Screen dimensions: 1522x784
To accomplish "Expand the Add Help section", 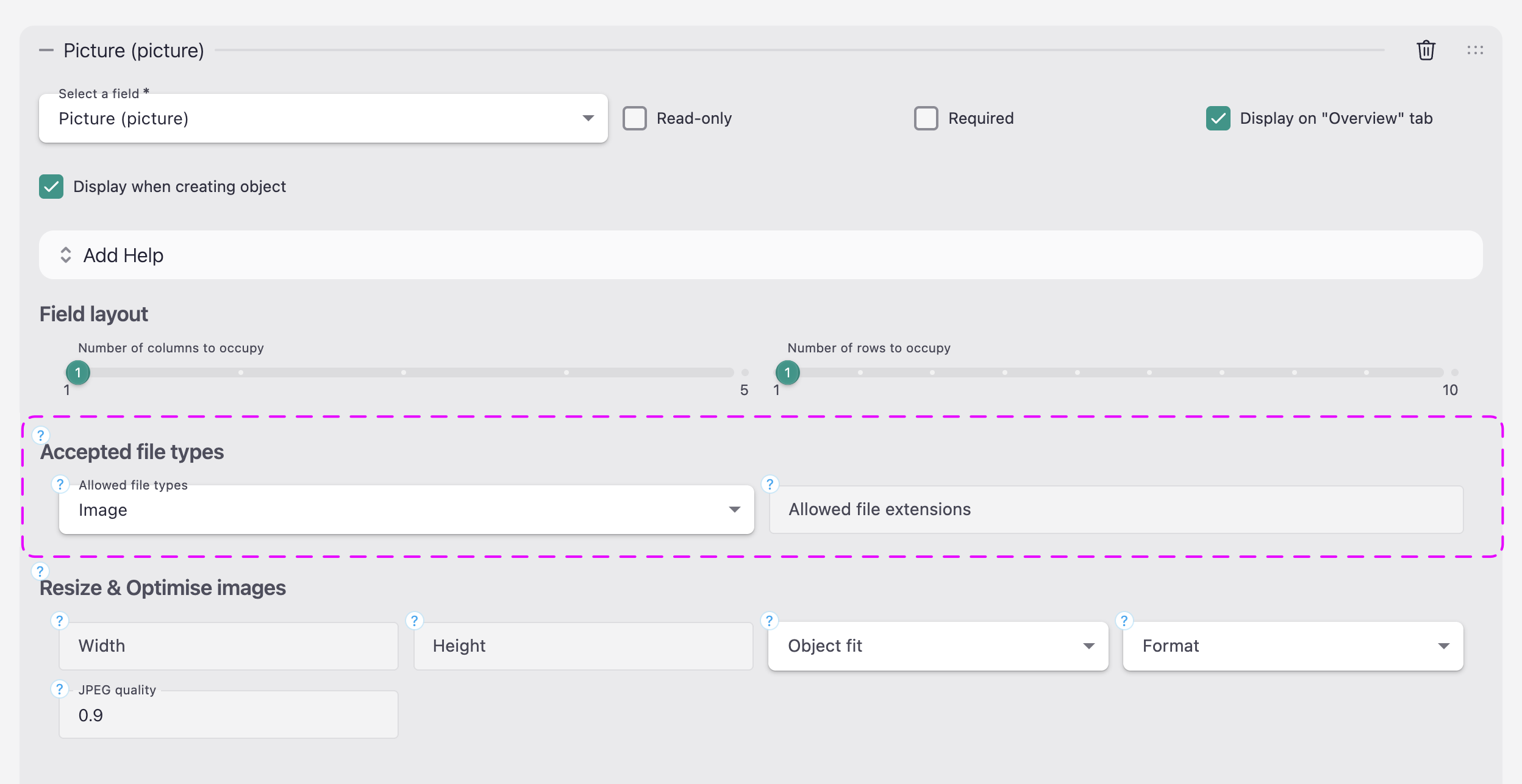I will point(761,255).
